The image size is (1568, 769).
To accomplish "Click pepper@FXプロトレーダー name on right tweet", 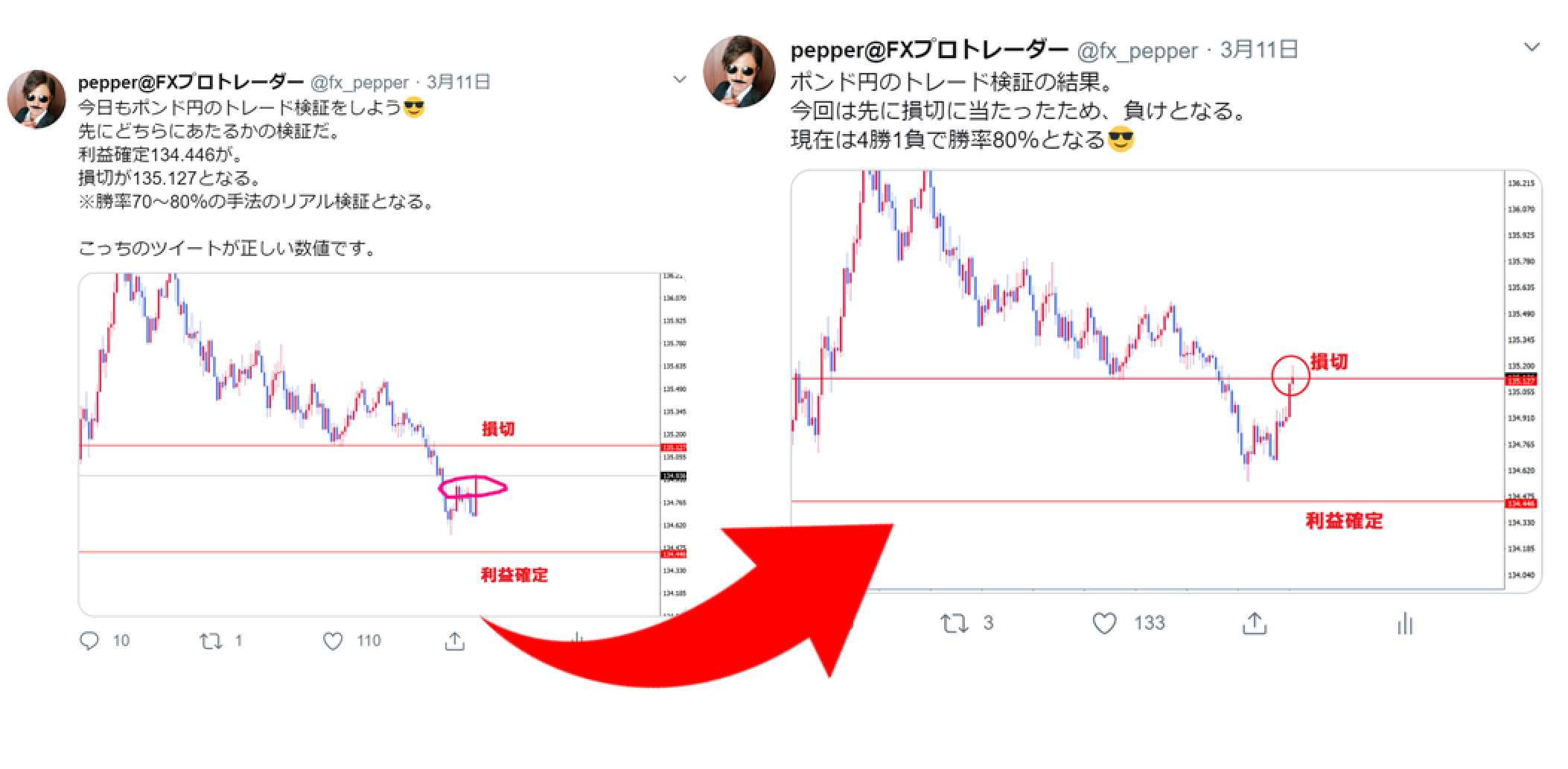I will pyautogui.click(x=929, y=49).
